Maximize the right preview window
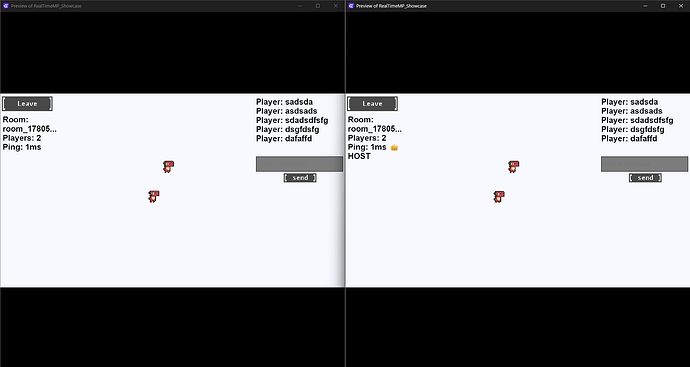The width and height of the screenshot is (690, 367). (x=663, y=6)
